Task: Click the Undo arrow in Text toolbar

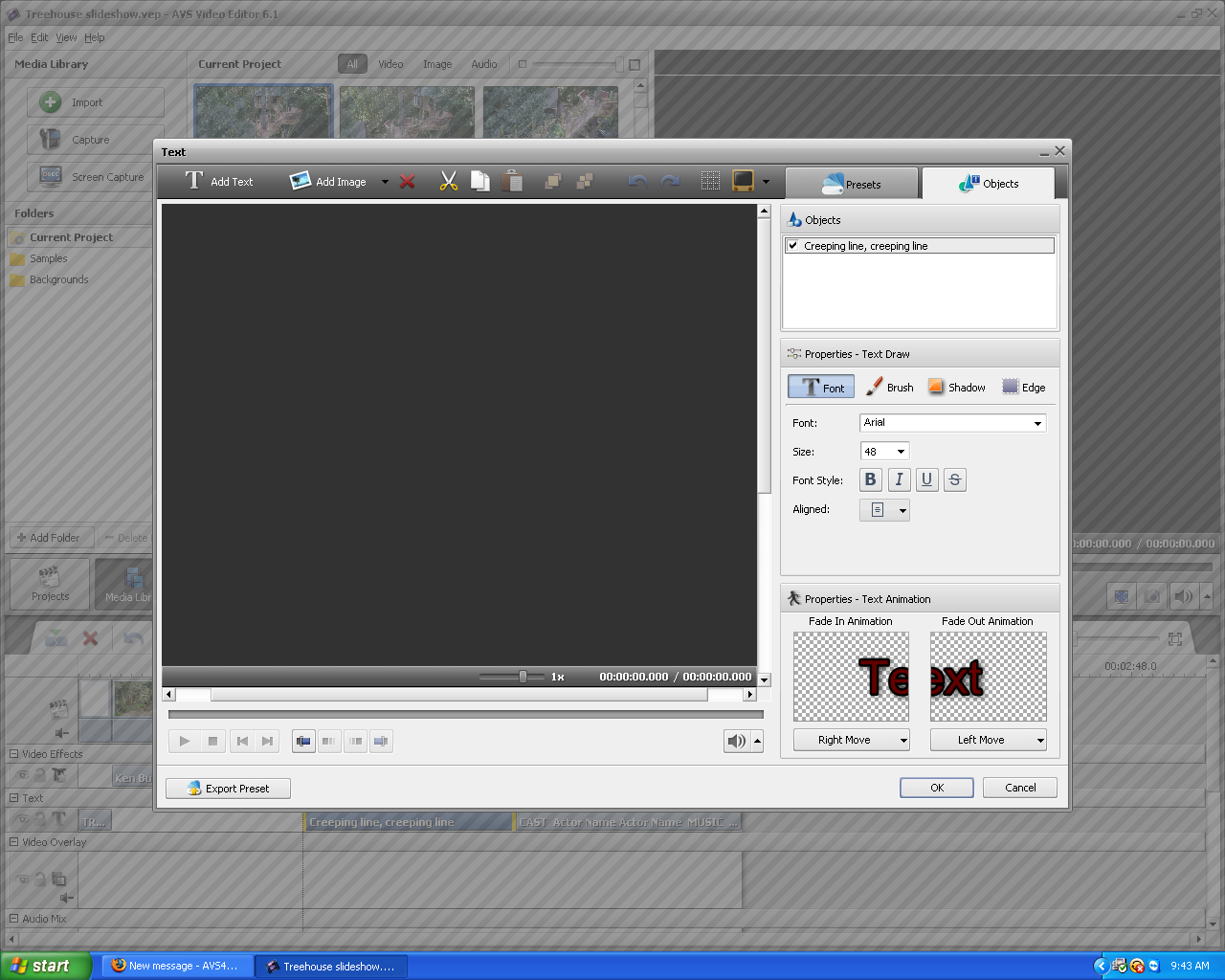Action: coord(637,181)
